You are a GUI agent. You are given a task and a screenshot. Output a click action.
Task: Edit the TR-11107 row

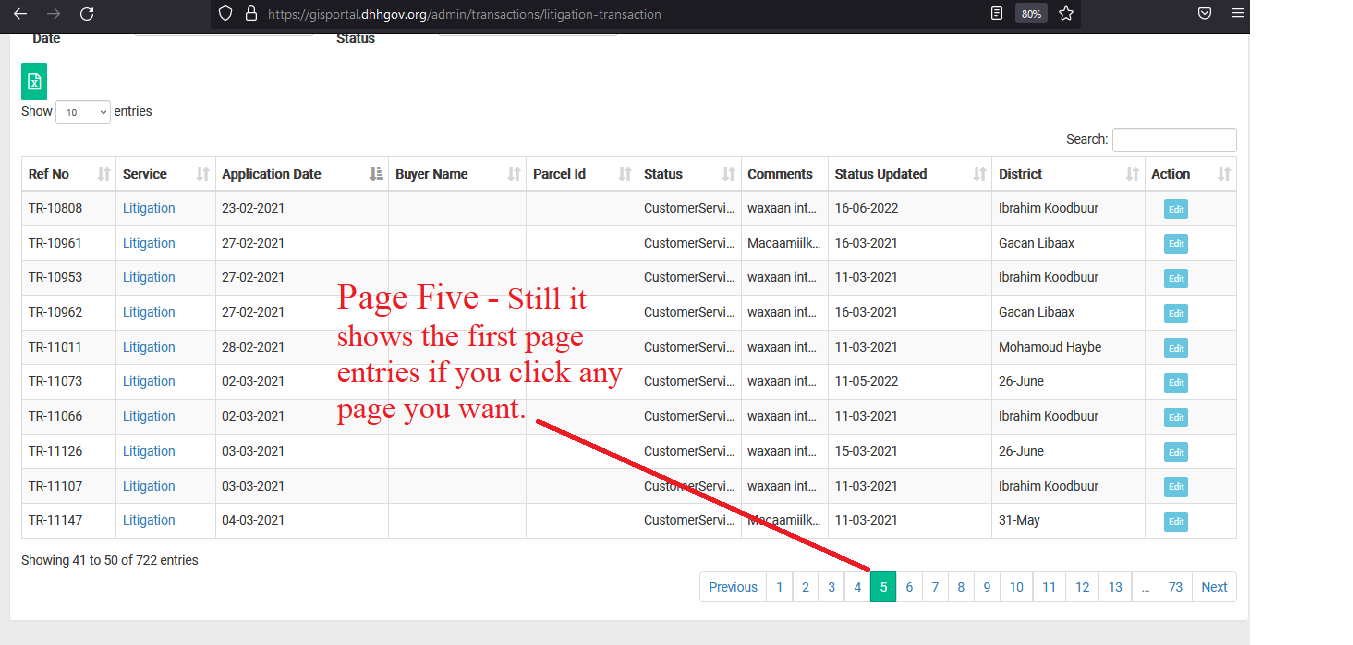pos(1176,487)
